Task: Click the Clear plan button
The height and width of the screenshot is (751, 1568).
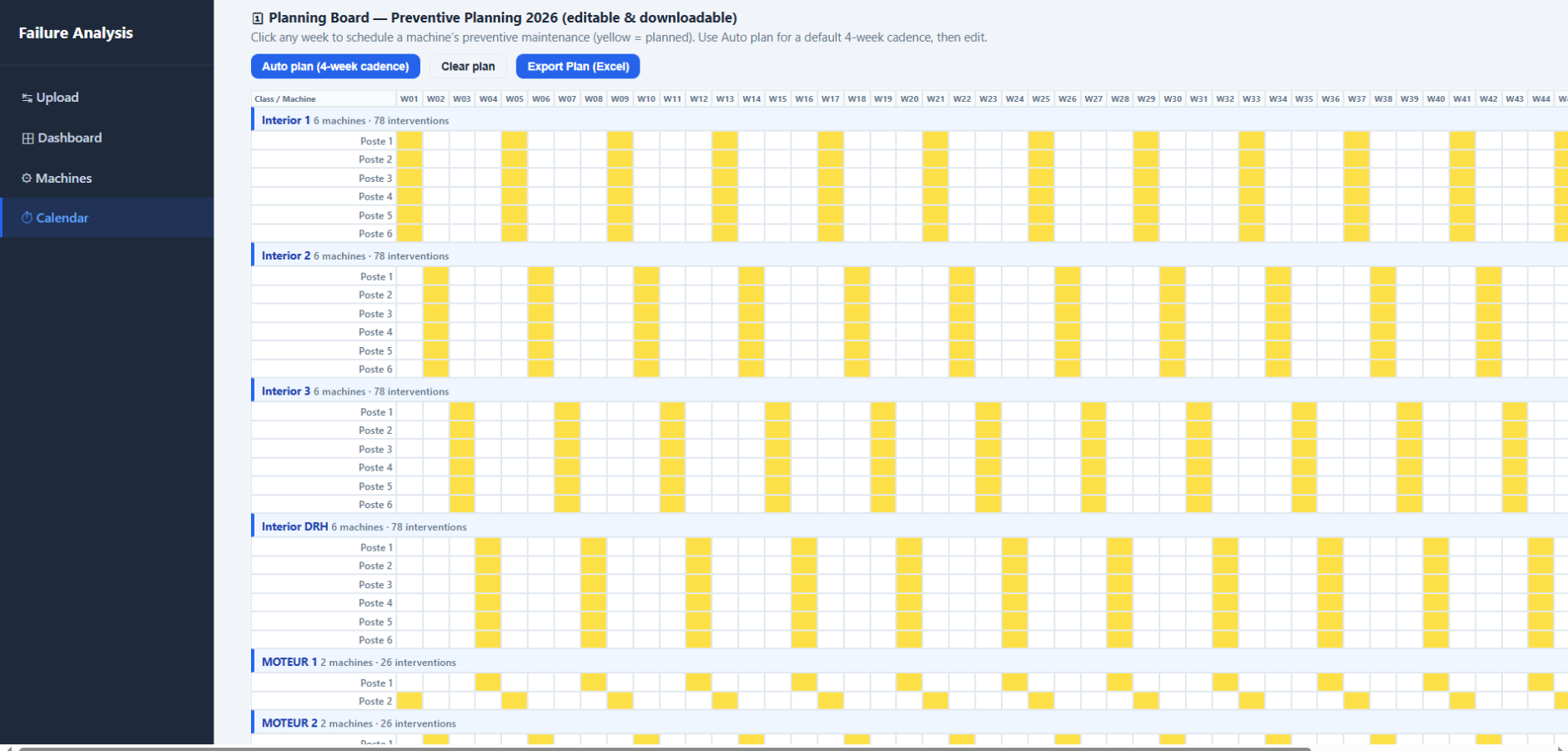Action: click(468, 67)
